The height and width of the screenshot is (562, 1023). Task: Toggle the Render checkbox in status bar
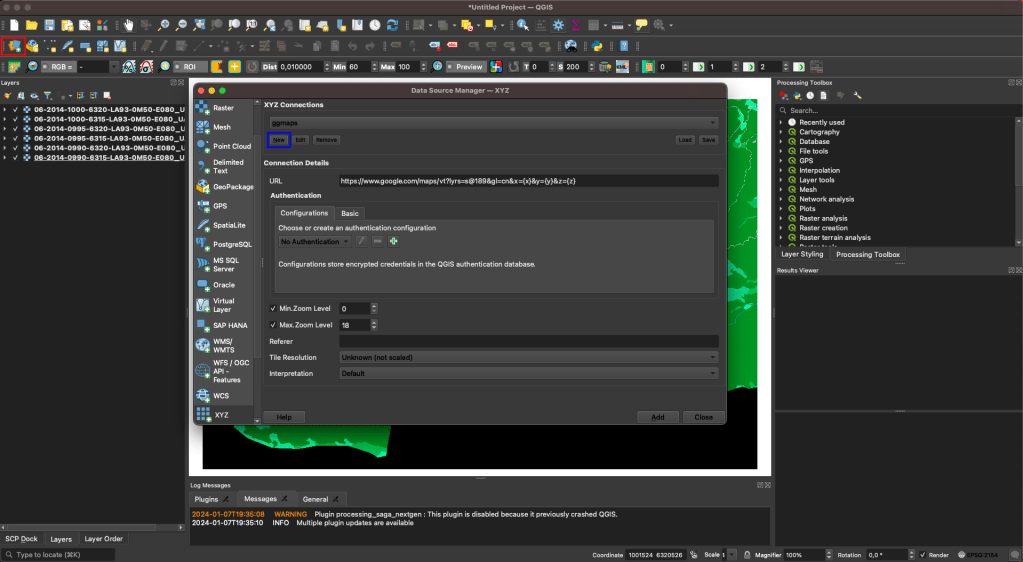(x=922, y=554)
